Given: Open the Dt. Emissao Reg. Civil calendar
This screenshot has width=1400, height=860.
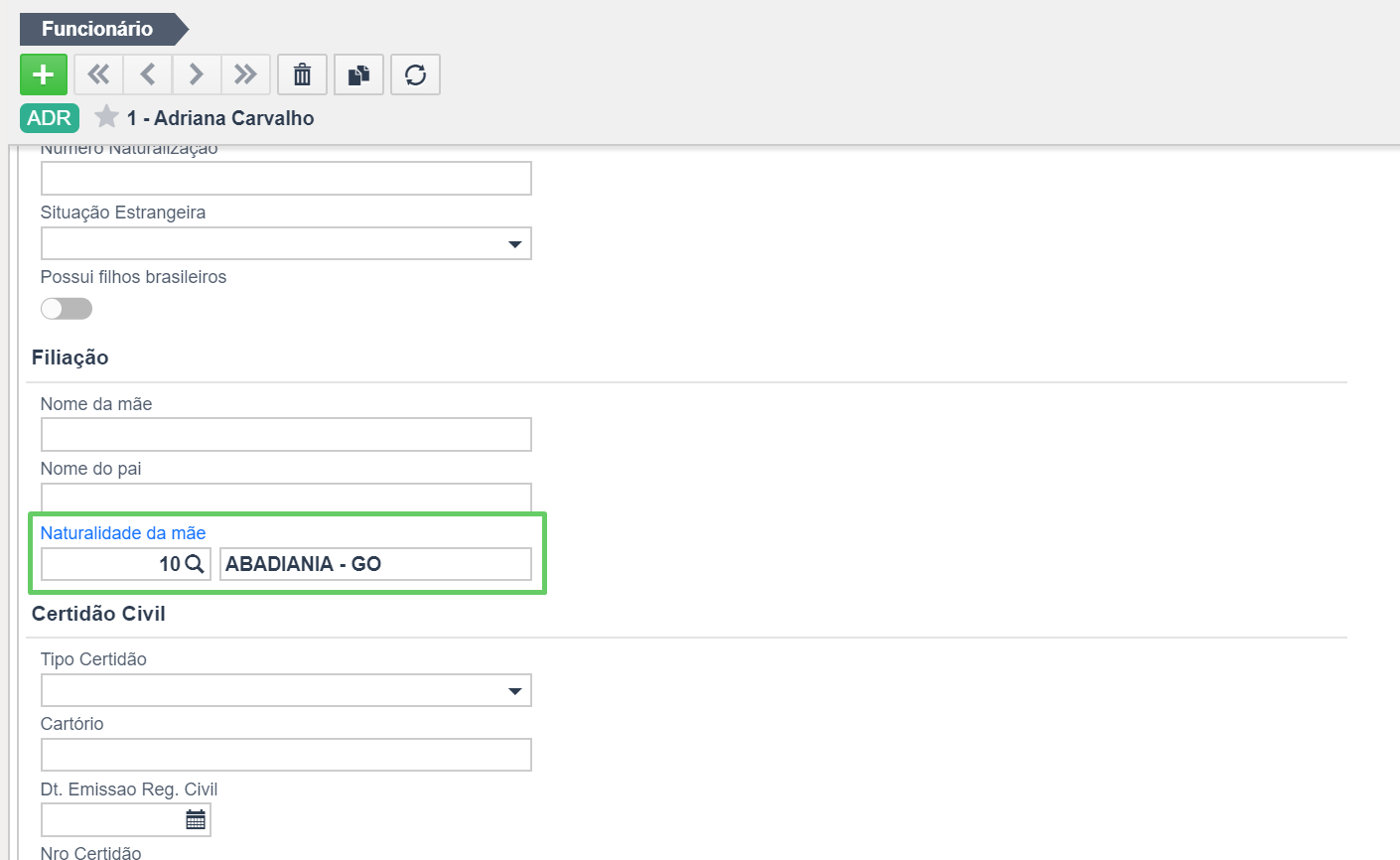Looking at the screenshot, I should pos(196,819).
